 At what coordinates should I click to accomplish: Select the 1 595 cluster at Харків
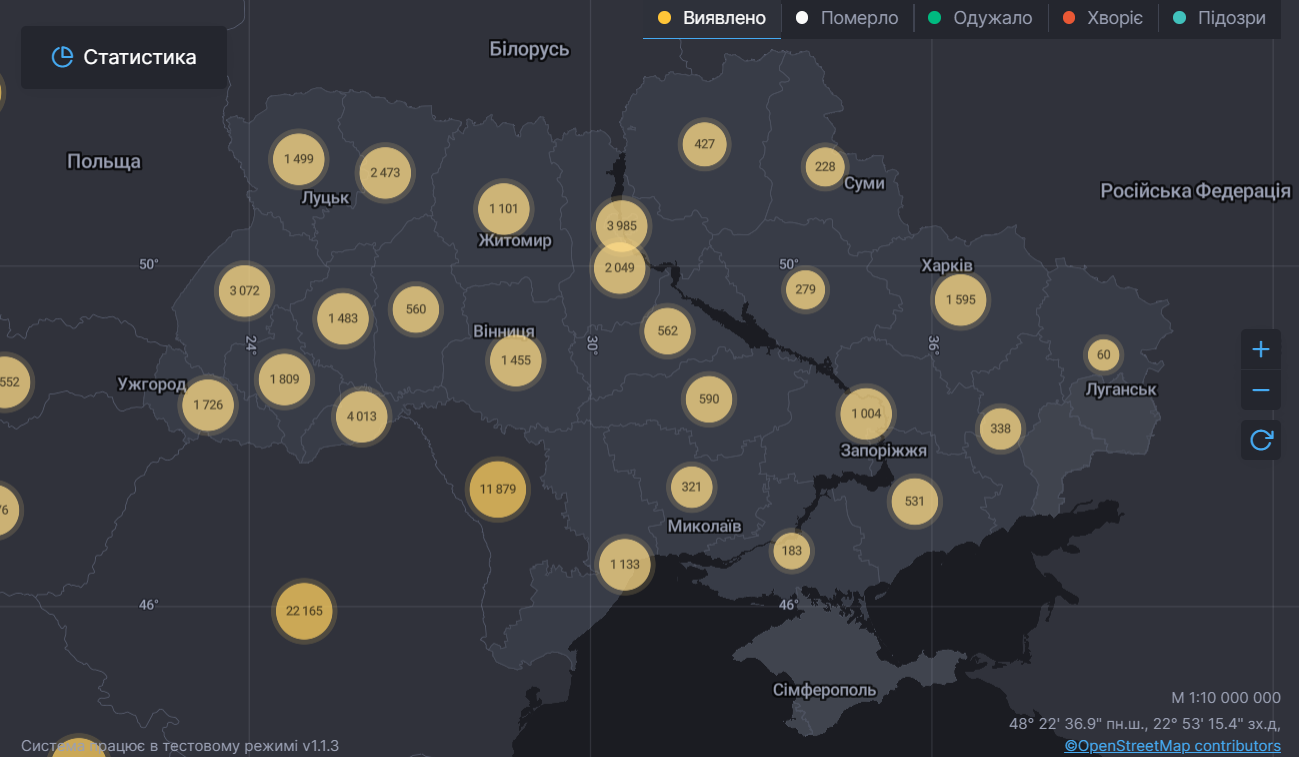pos(961,300)
